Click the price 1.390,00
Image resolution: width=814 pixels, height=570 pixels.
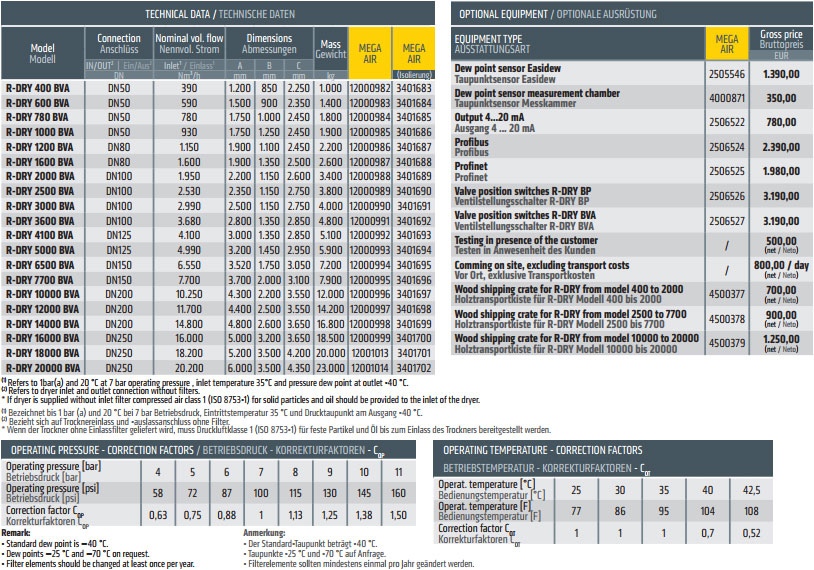coord(781,74)
